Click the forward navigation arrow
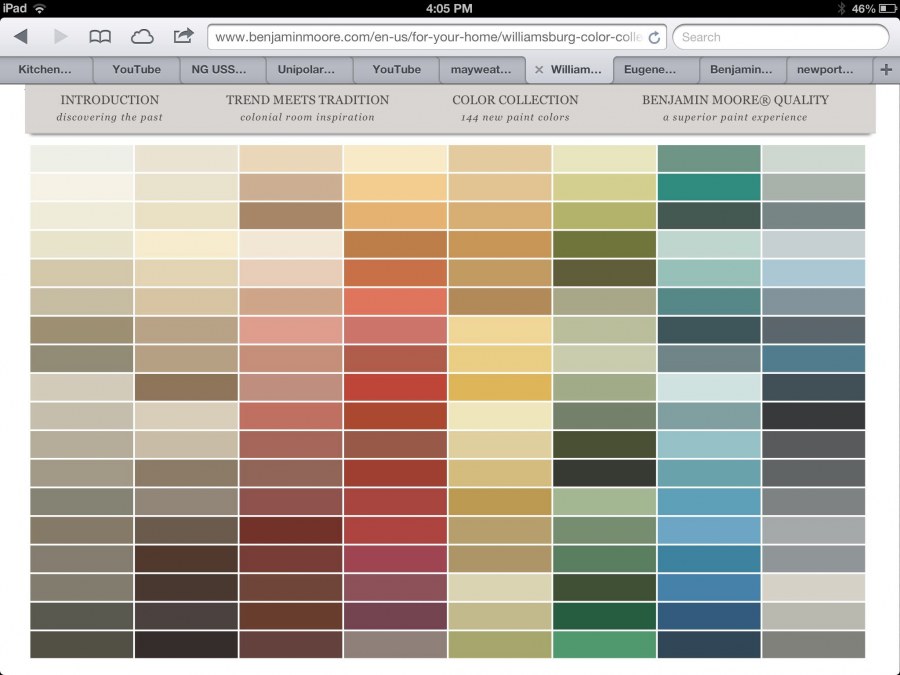Viewport: 900px width, 675px height. click(60, 36)
